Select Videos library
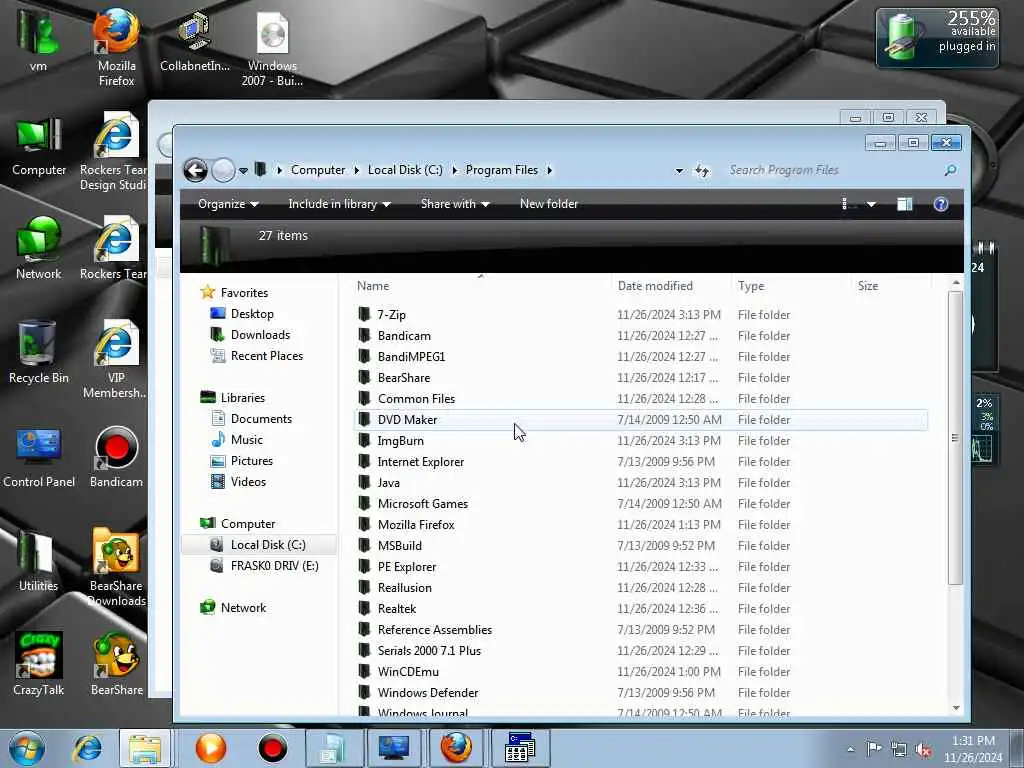 248,481
